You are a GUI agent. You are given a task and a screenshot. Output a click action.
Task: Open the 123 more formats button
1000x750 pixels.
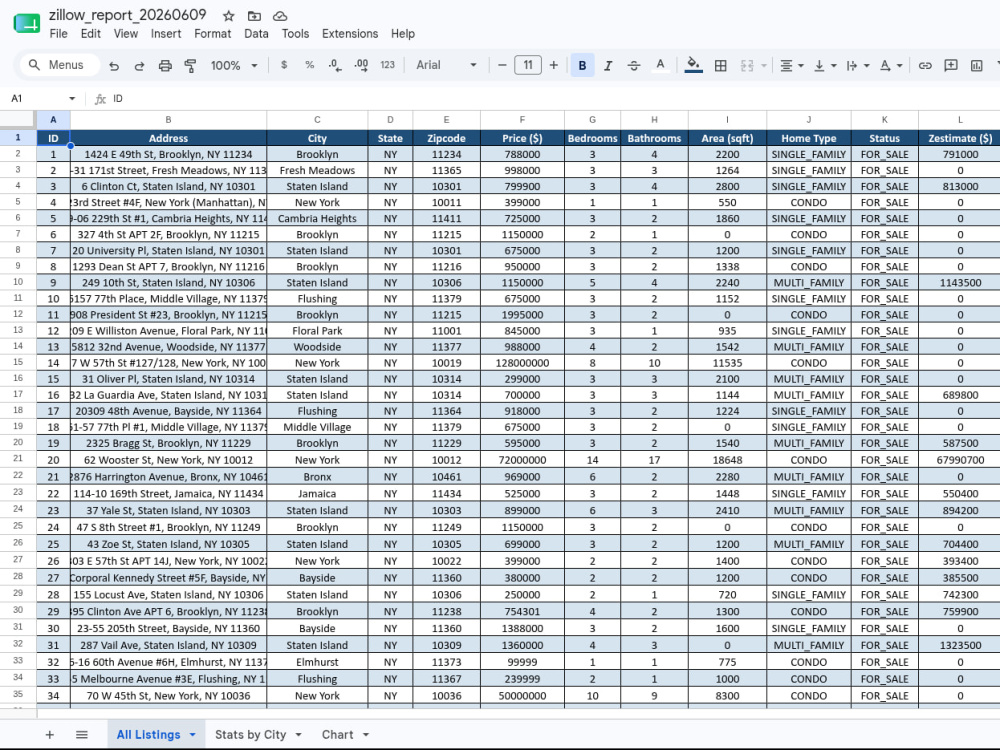pos(387,65)
